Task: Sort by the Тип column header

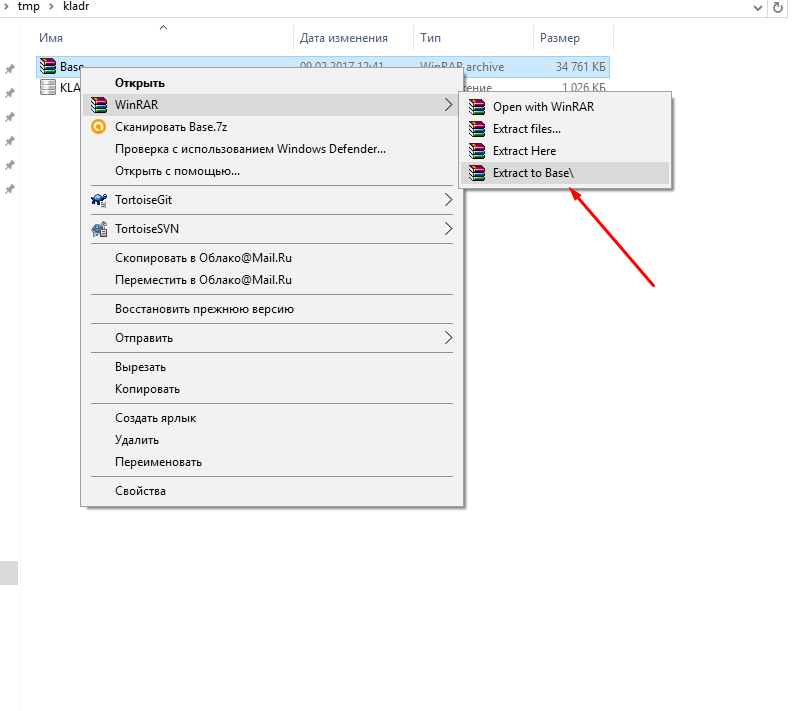Action: click(474, 38)
